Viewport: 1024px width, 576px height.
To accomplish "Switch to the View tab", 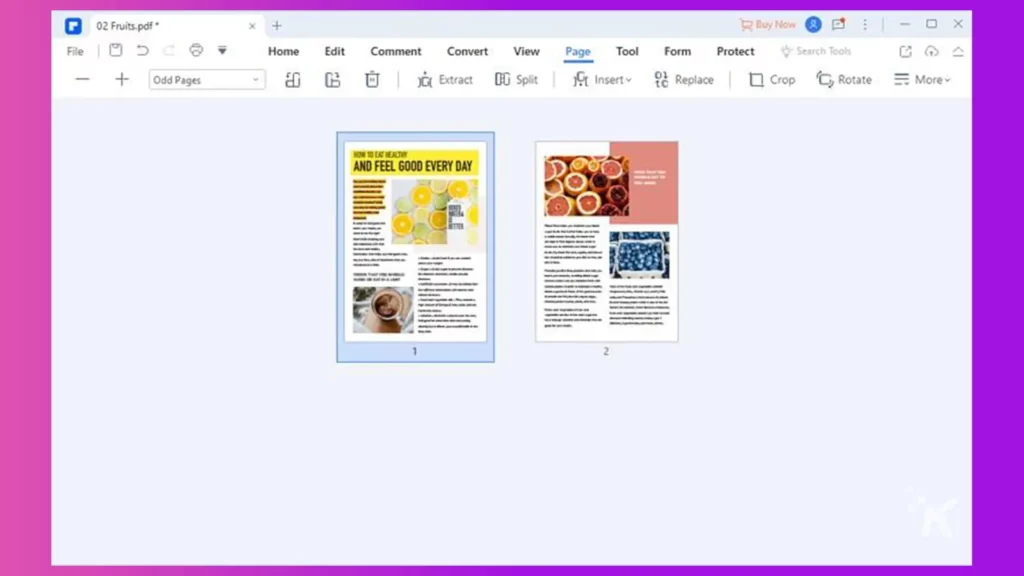I will 526,51.
